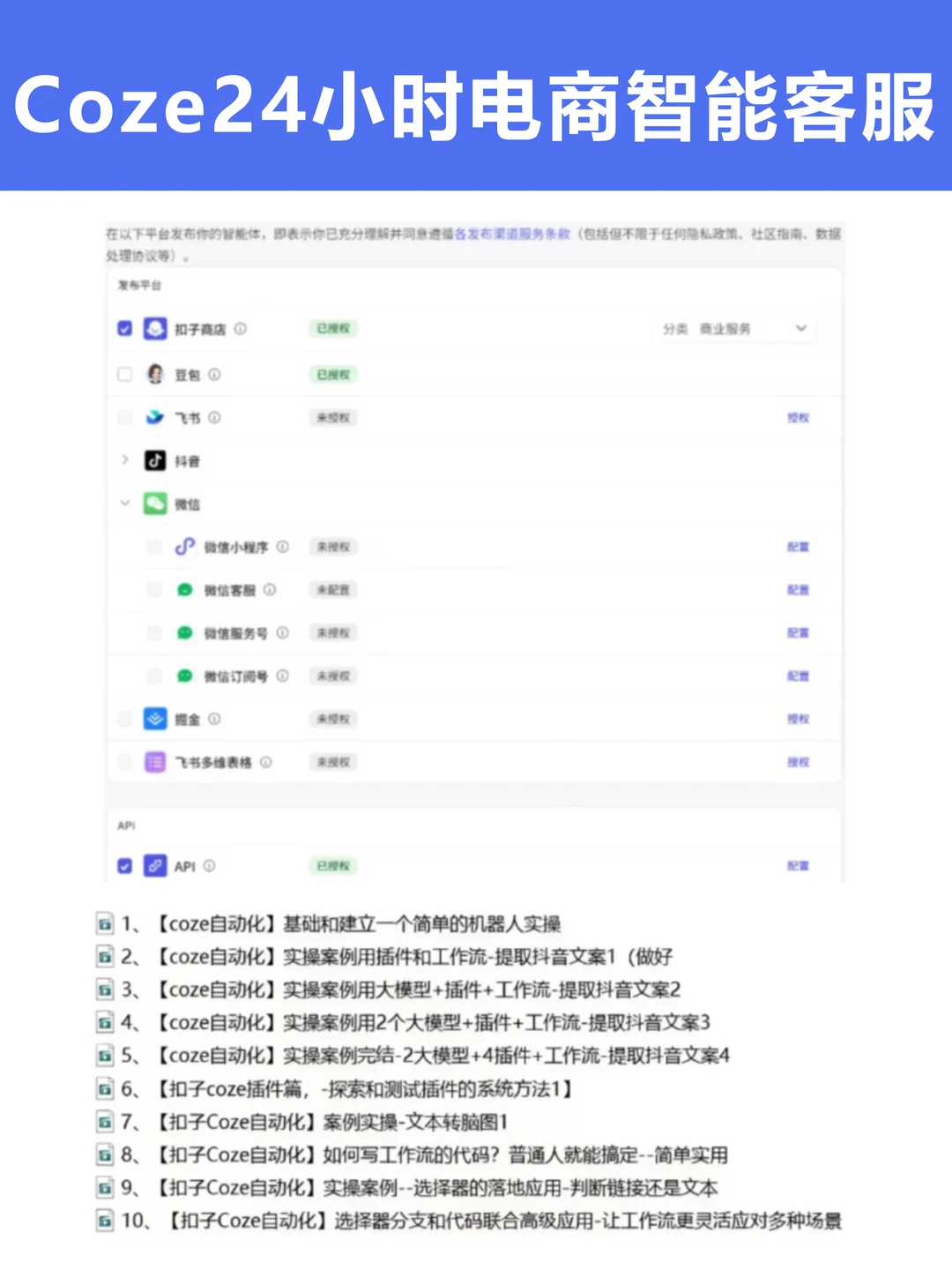
Task: Check the 掘金 checkbox
Action: 125,719
